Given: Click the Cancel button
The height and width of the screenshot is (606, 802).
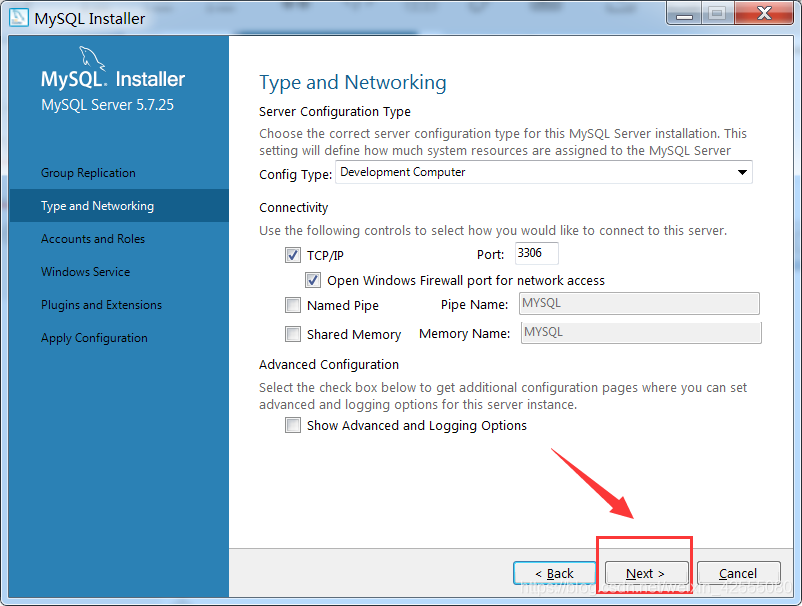Looking at the screenshot, I should tap(739, 573).
